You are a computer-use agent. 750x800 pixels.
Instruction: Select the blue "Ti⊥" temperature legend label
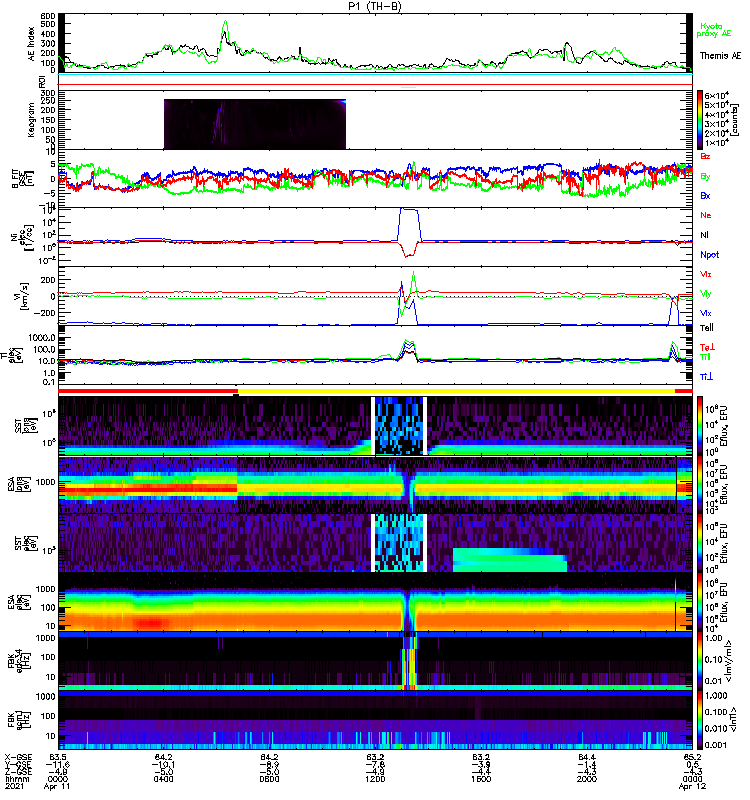(x=707, y=377)
